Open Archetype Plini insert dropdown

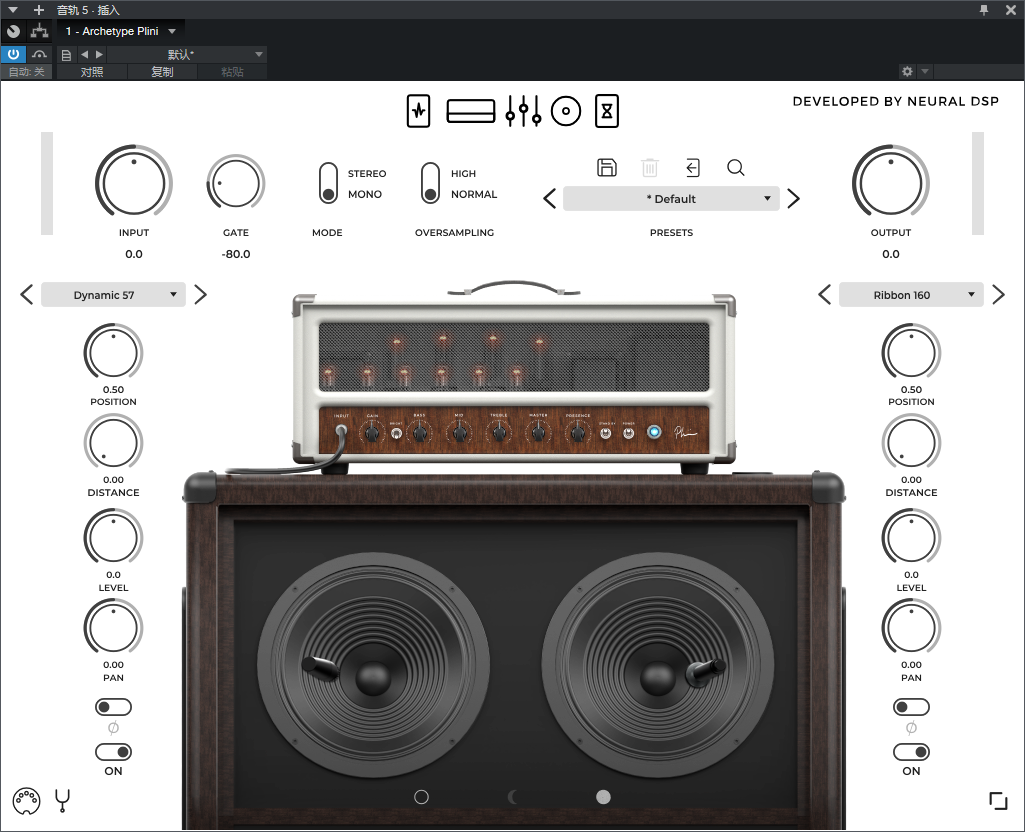tap(120, 31)
